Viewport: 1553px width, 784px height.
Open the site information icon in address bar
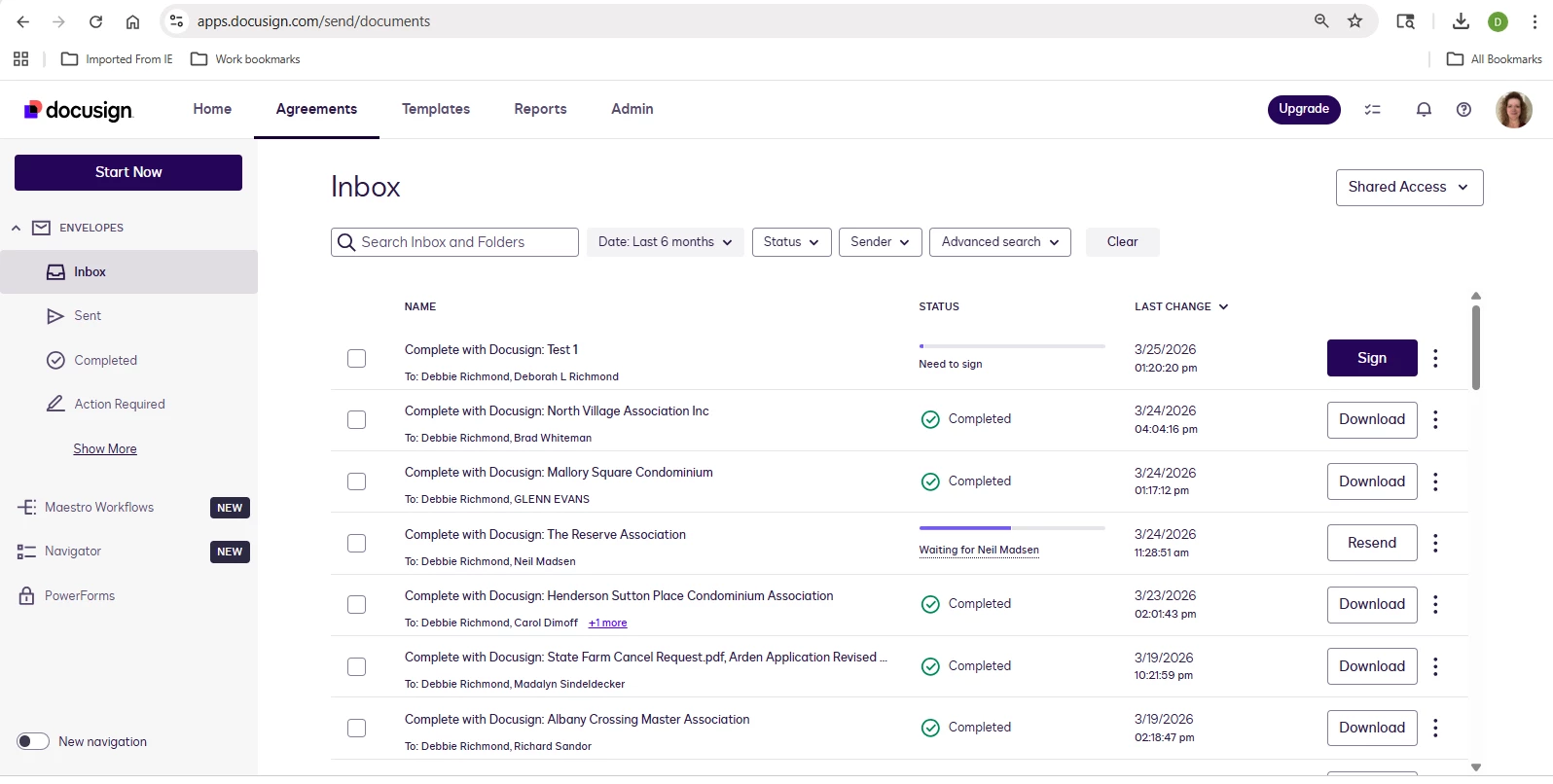[176, 21]
